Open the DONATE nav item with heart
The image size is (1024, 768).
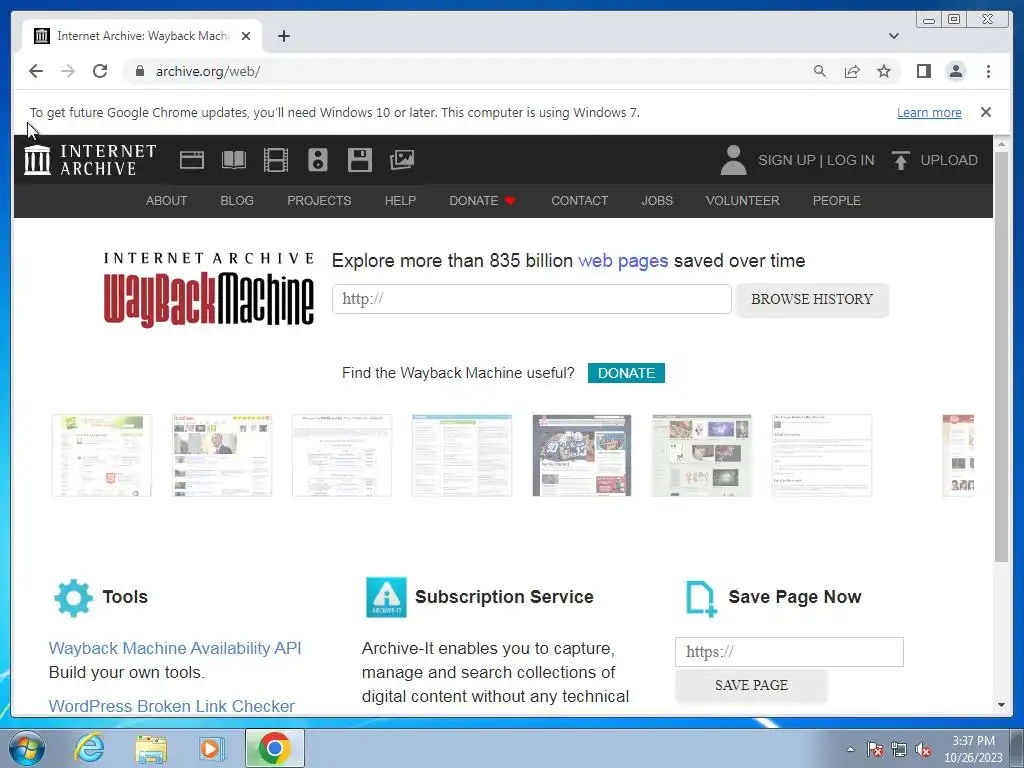tap(483, 200)
